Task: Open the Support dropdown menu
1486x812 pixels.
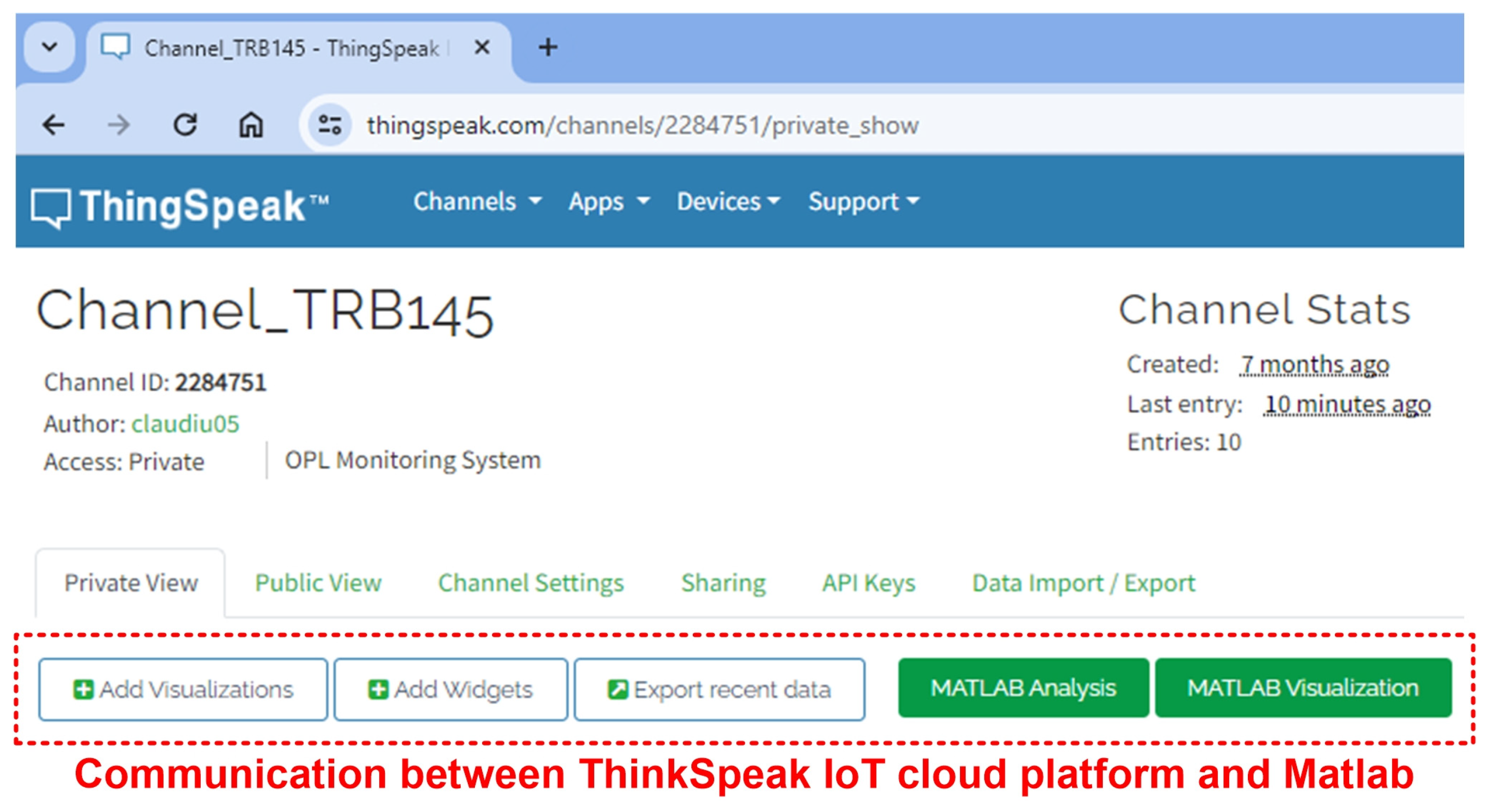Action: pyautogui.click(x=863, y=202)
